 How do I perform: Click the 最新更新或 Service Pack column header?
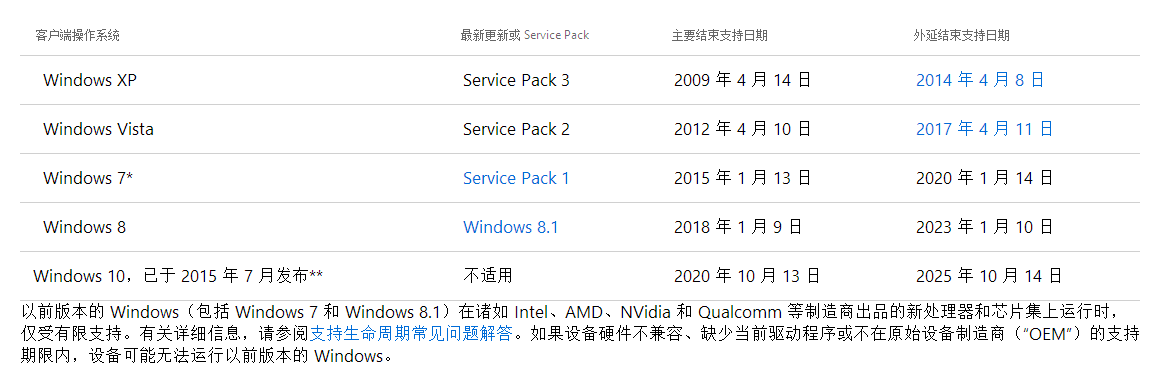click(x=524, y=35)
